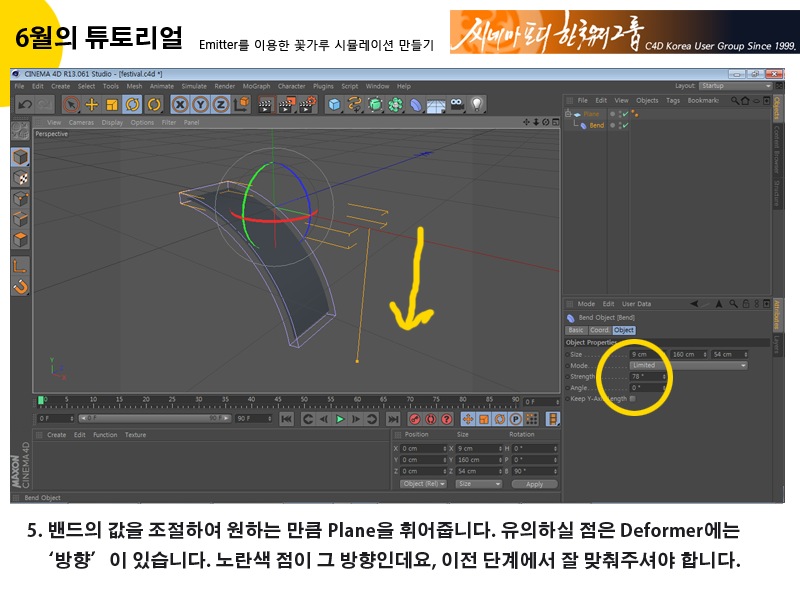
Task: Enable Points mode in left palette
Action: pos(20,198)
